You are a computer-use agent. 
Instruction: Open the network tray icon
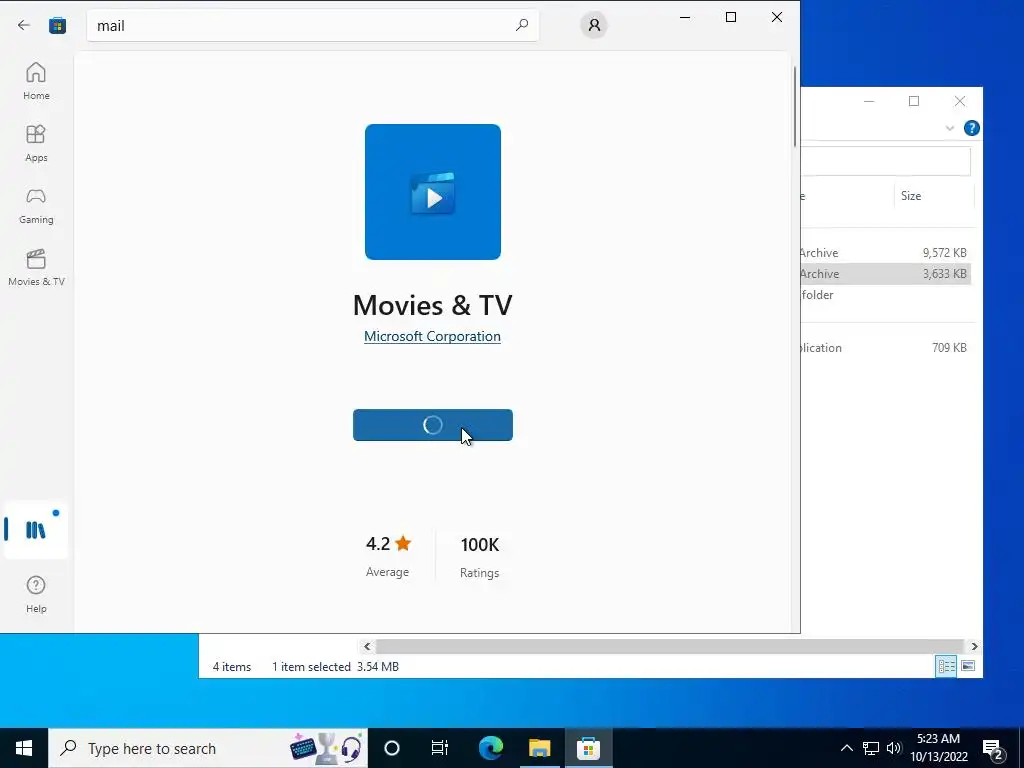coord(871,748)
